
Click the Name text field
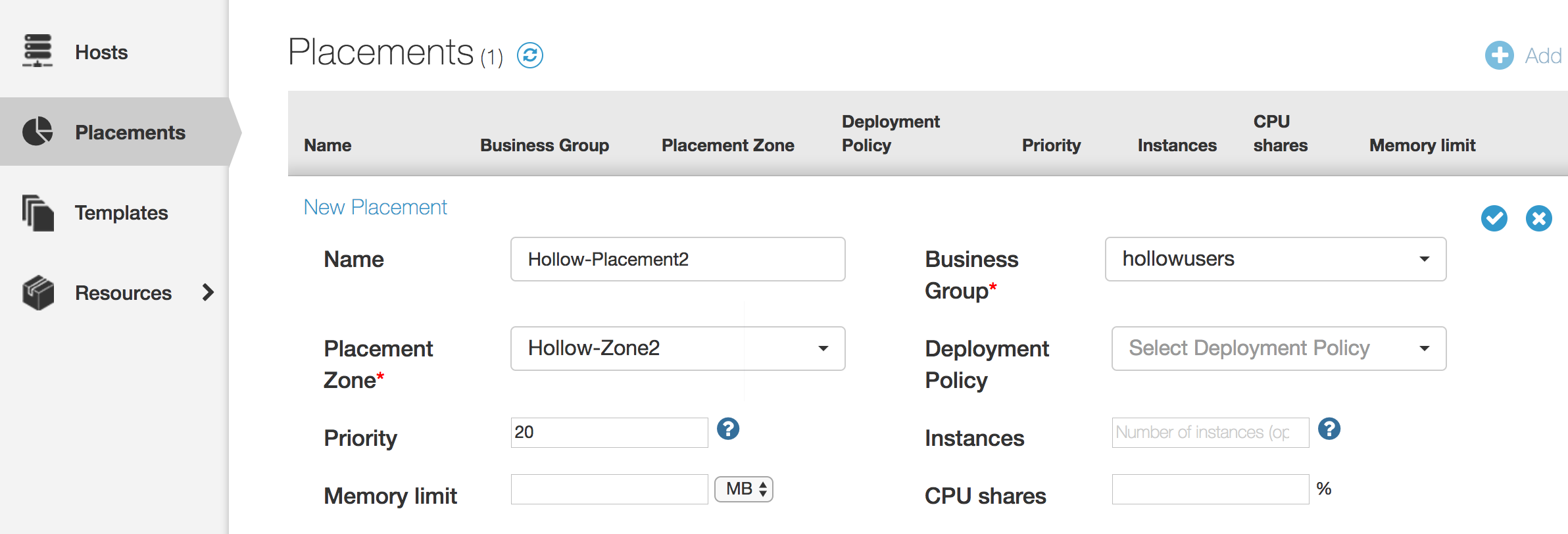(677, 259)
